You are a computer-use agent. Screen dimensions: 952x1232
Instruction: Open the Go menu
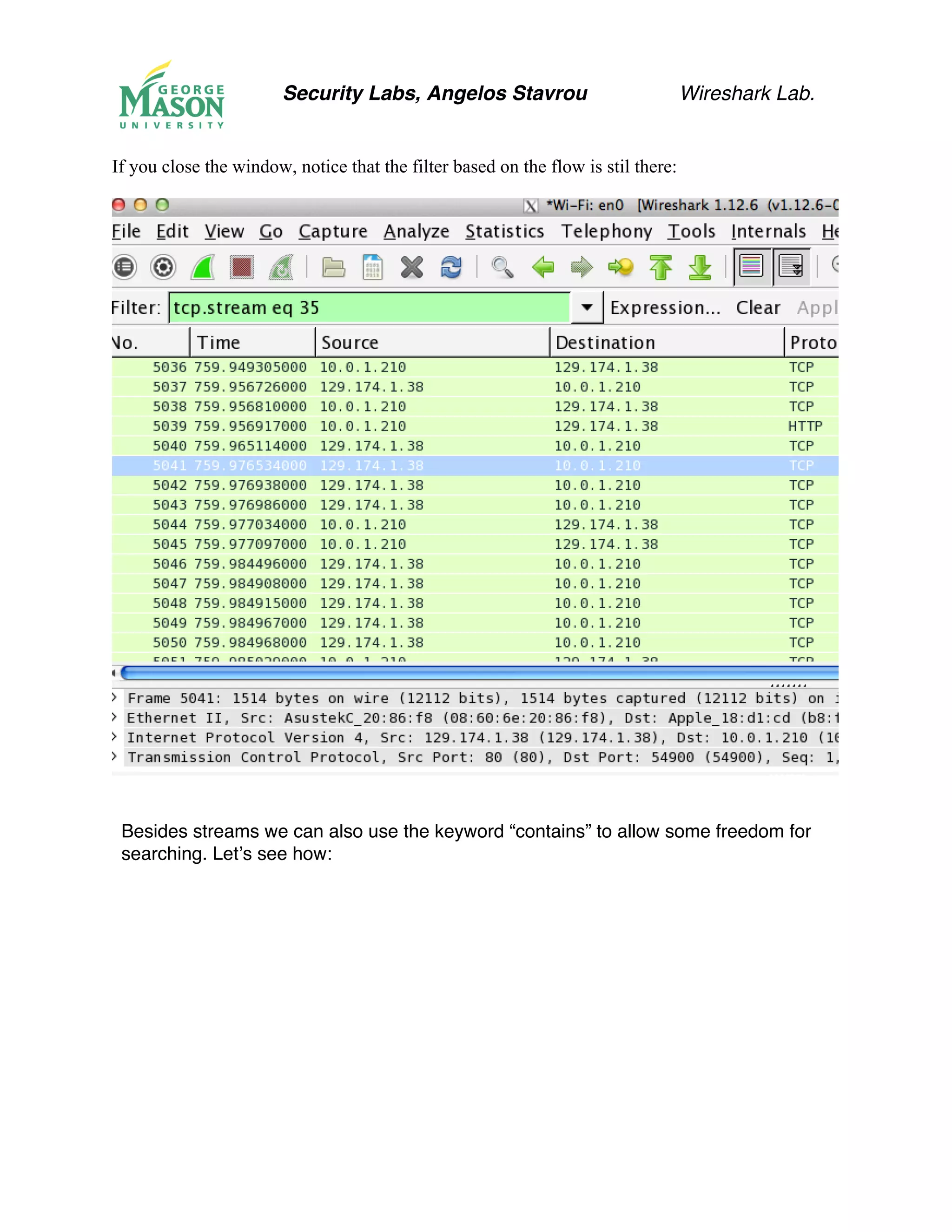pyautogui.click(x=271, y=231)
